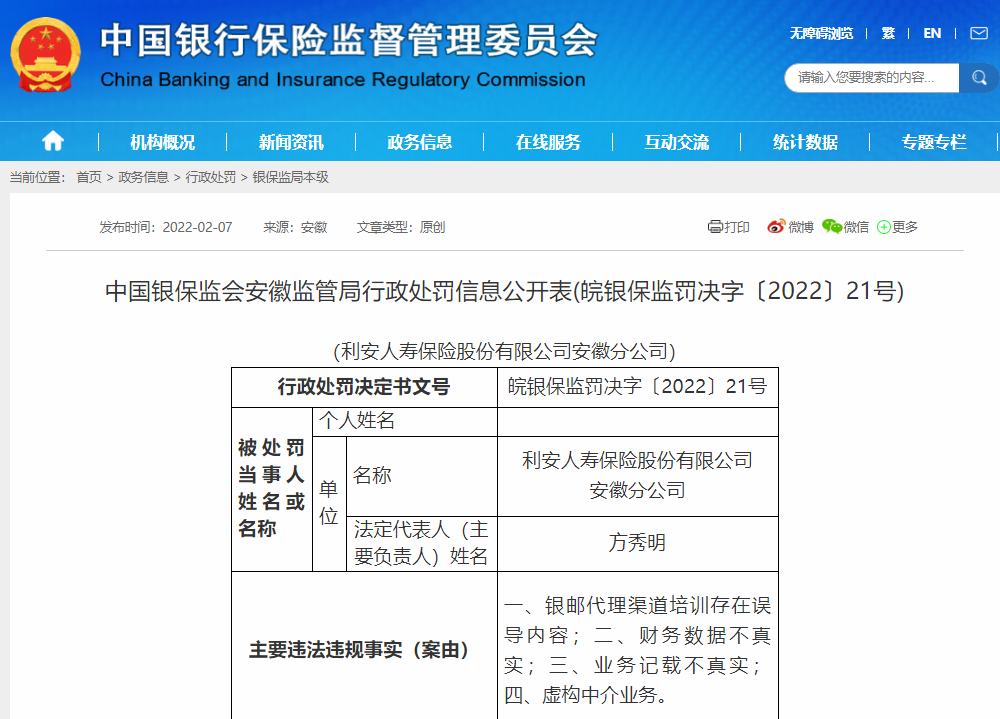Click the name 方秀明
The image size is (1000, 719).
pyautogui.click(x=638, y=543)
